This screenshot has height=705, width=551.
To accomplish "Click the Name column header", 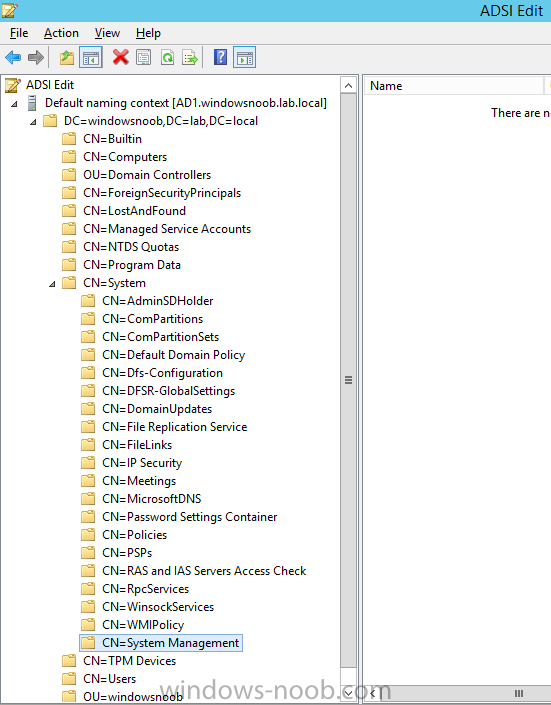I will coord(454,85).
